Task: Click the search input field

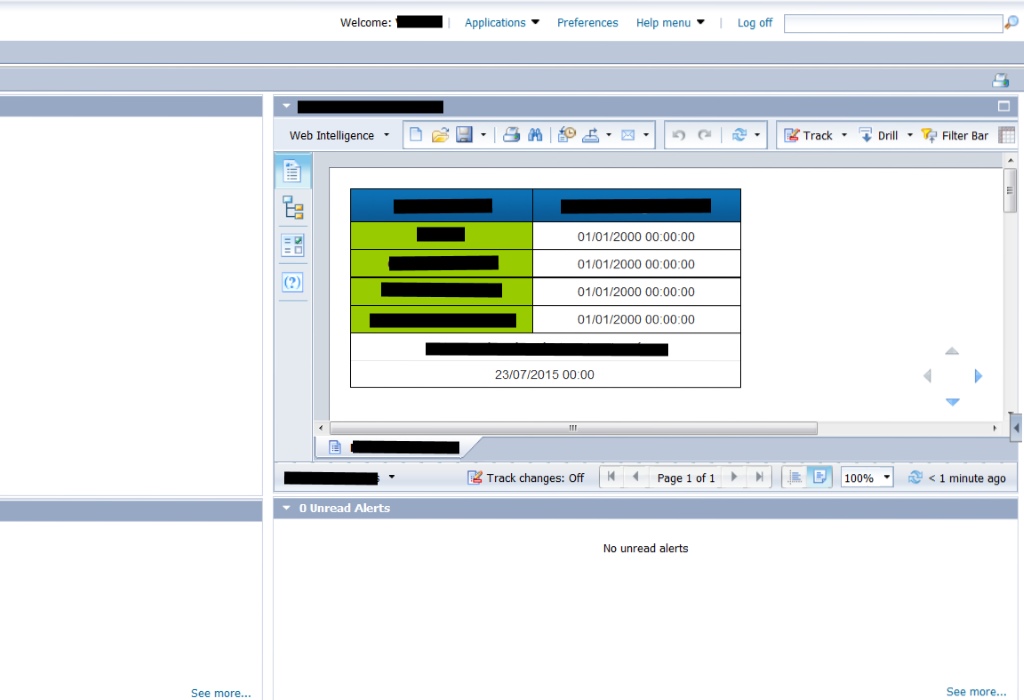Action: click(x=892, y=23)
